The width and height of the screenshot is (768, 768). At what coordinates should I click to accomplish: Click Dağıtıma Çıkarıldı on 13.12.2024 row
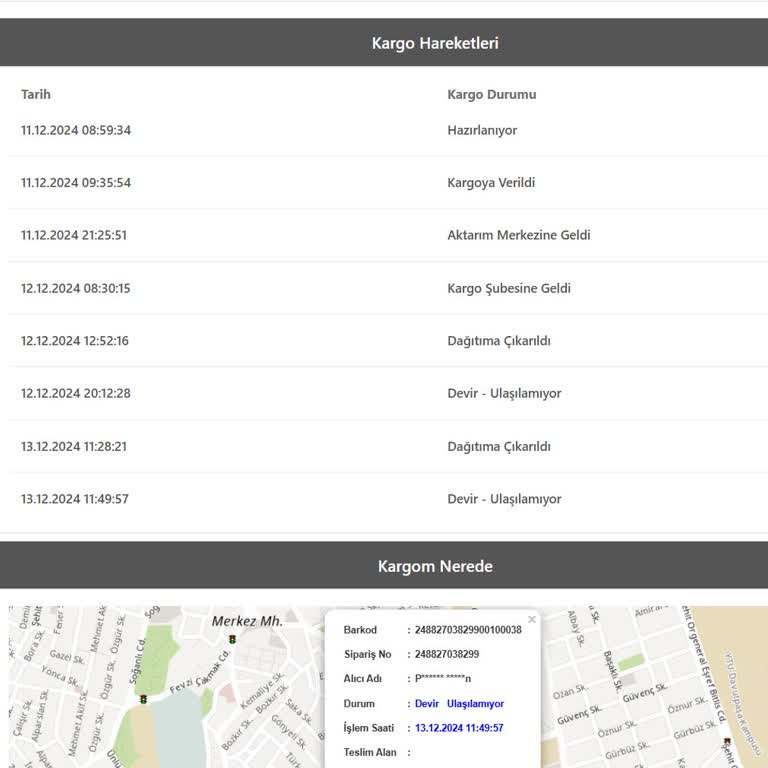pos(499,446)
